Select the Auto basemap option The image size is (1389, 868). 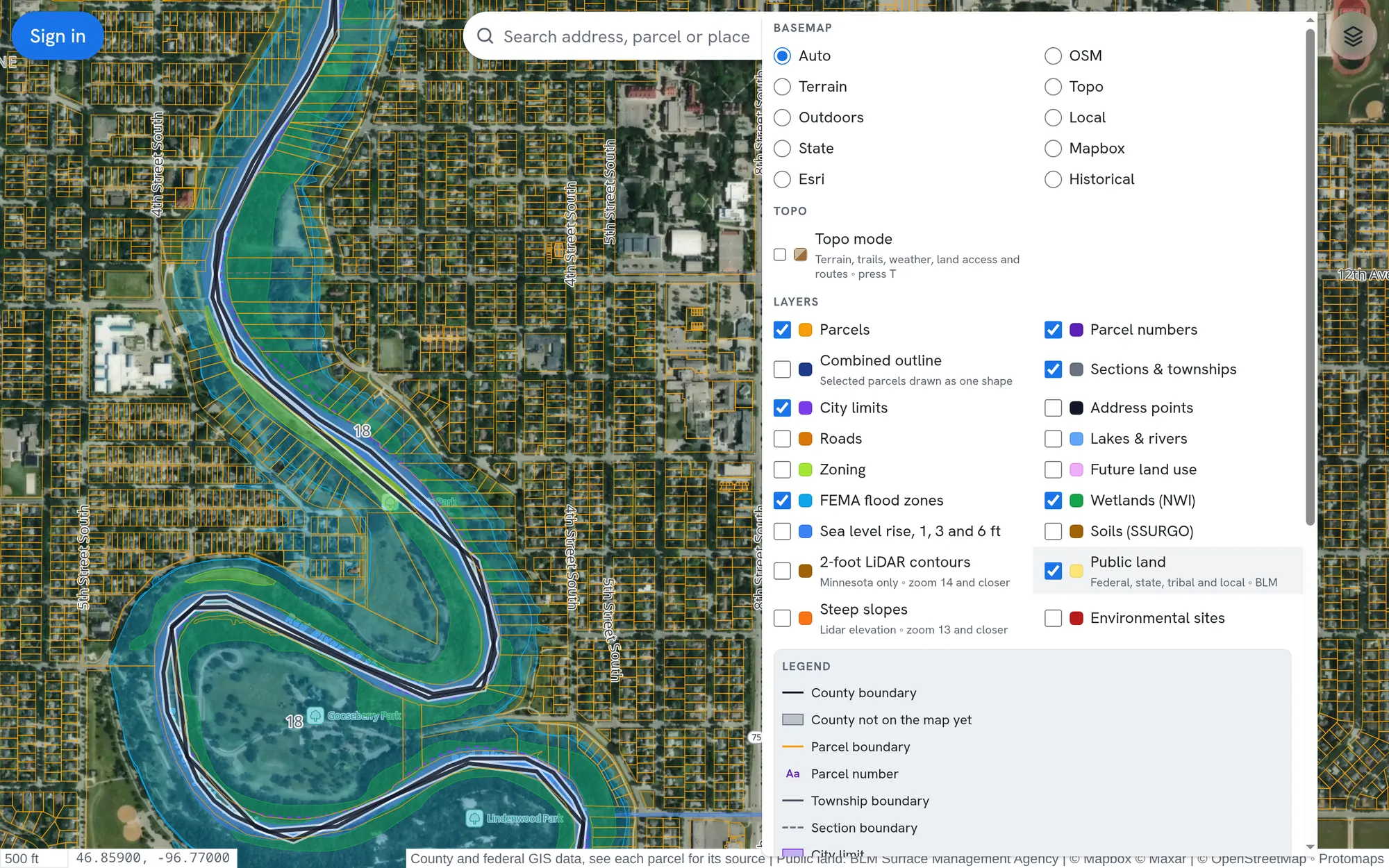tap(782, 56)
